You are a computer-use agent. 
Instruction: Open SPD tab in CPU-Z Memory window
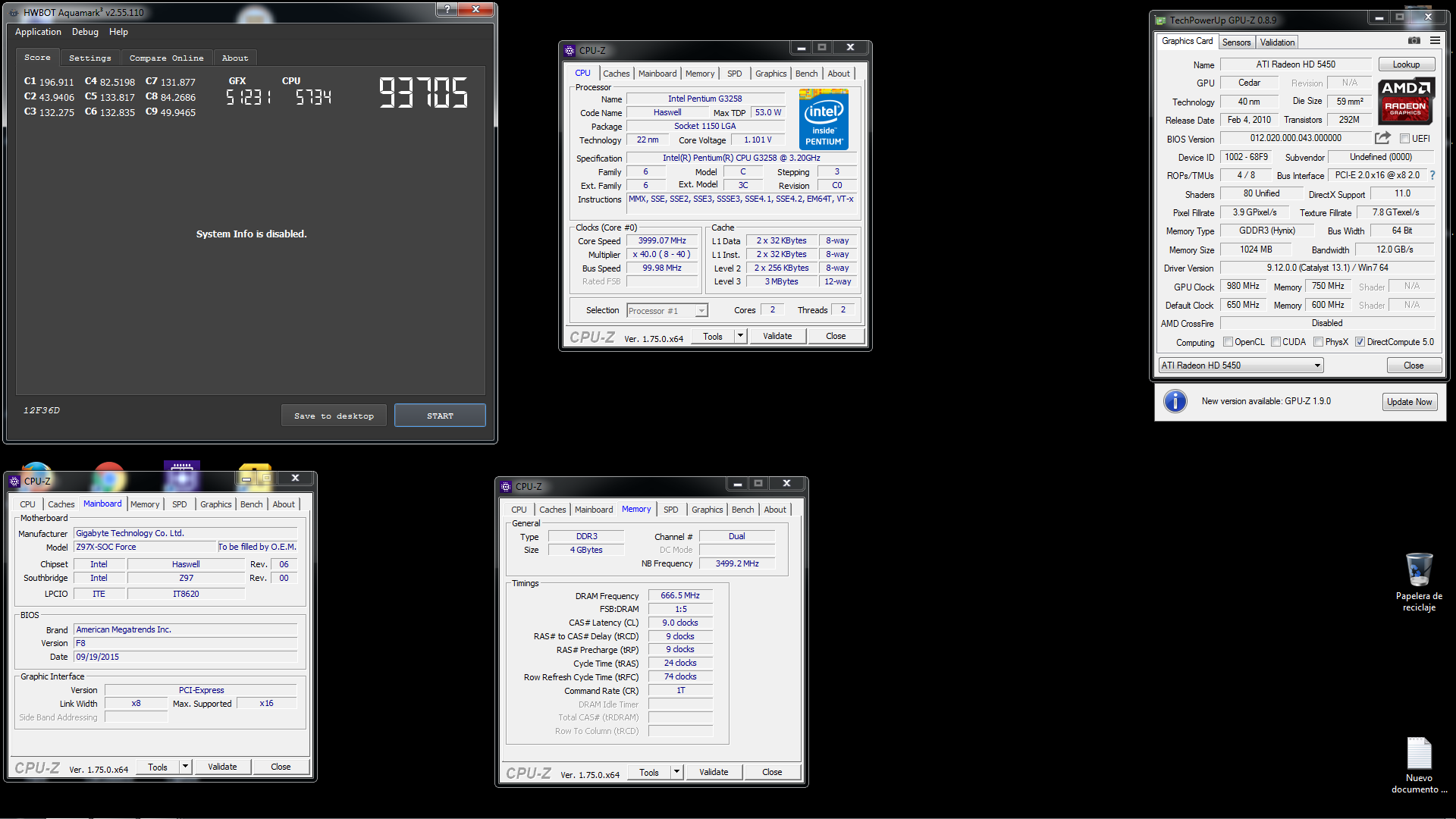point(670,510)
